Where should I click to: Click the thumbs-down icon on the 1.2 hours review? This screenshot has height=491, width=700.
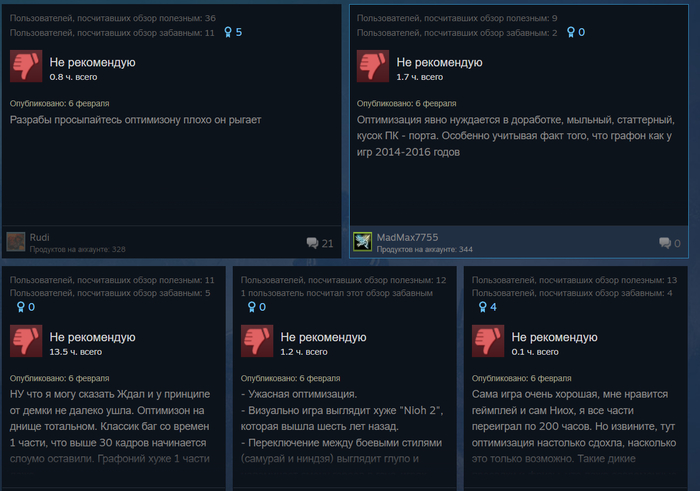[x=257, y=341]
